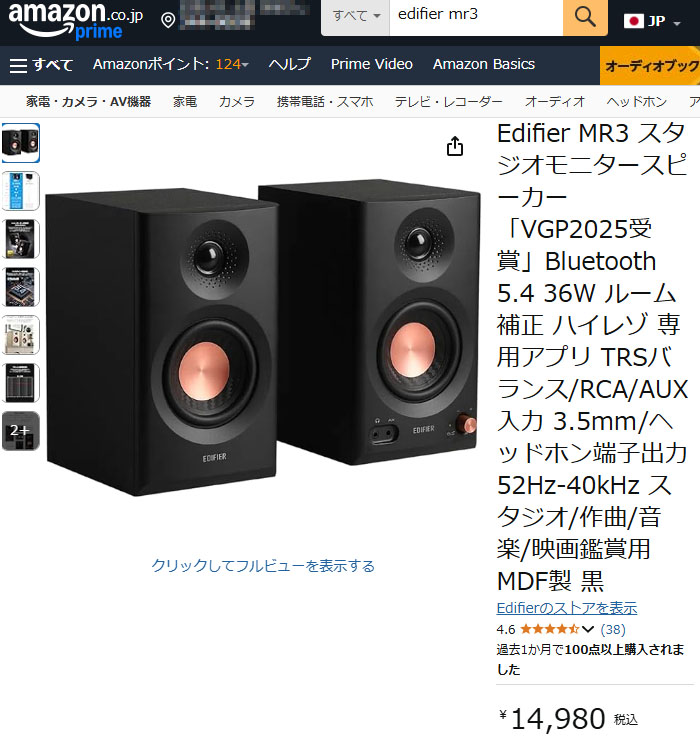This screenshot has width=700, height=740.
Task: Select the ヘッドホン category tab
Action: [x=636, y=101]
